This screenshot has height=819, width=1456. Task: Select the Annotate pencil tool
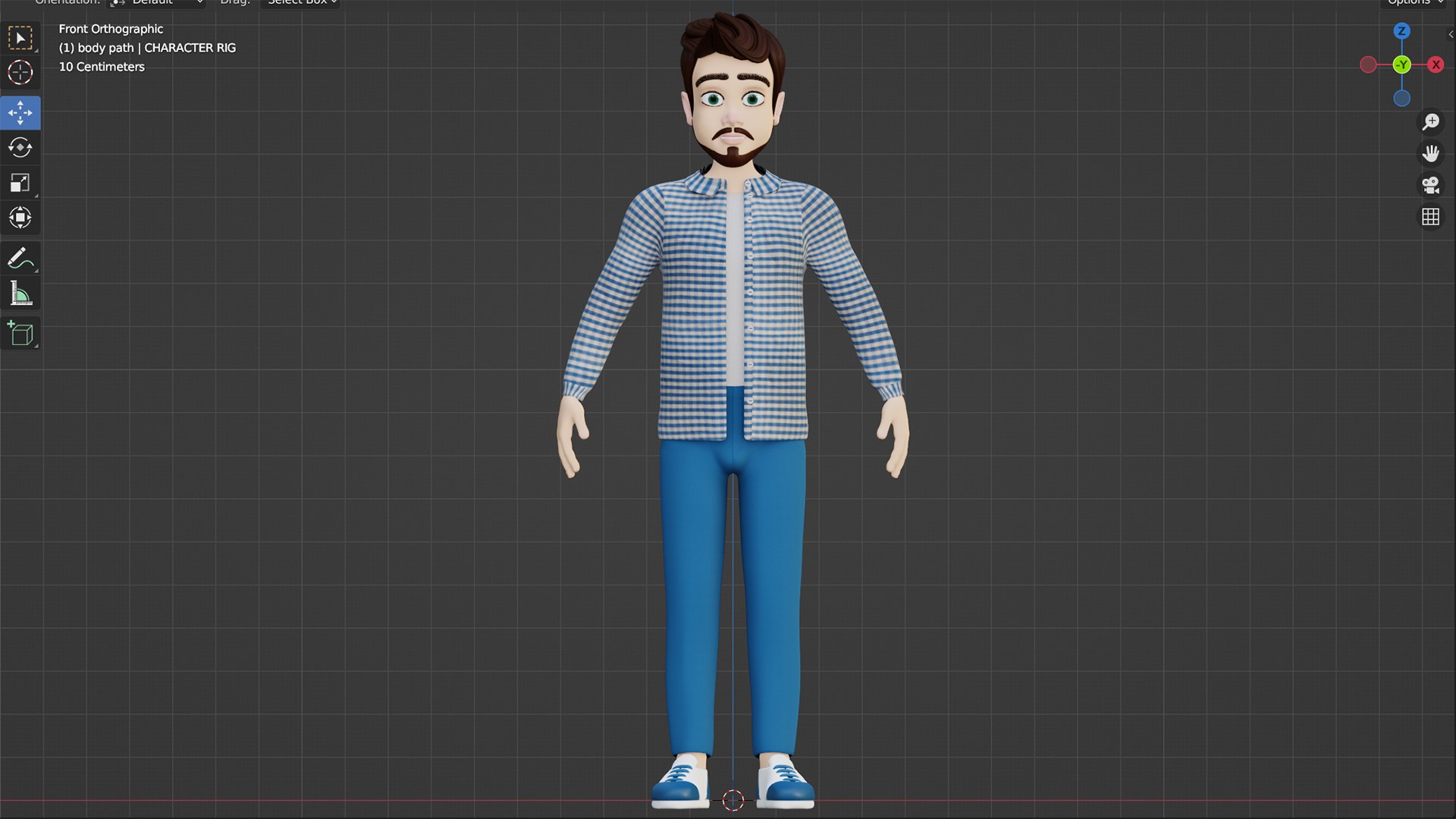(20, 259)
